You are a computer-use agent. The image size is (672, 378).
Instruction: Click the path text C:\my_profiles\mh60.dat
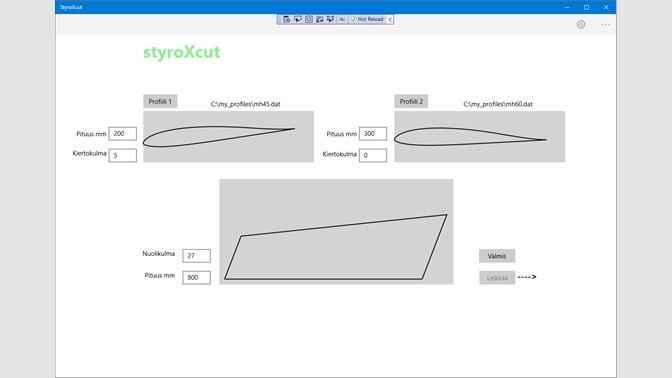coord(498,104)
